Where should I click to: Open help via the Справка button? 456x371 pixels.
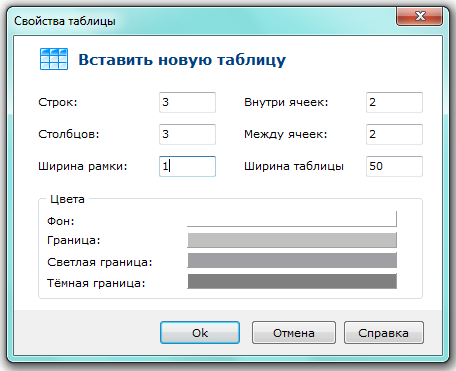click(x=384, y=332)
